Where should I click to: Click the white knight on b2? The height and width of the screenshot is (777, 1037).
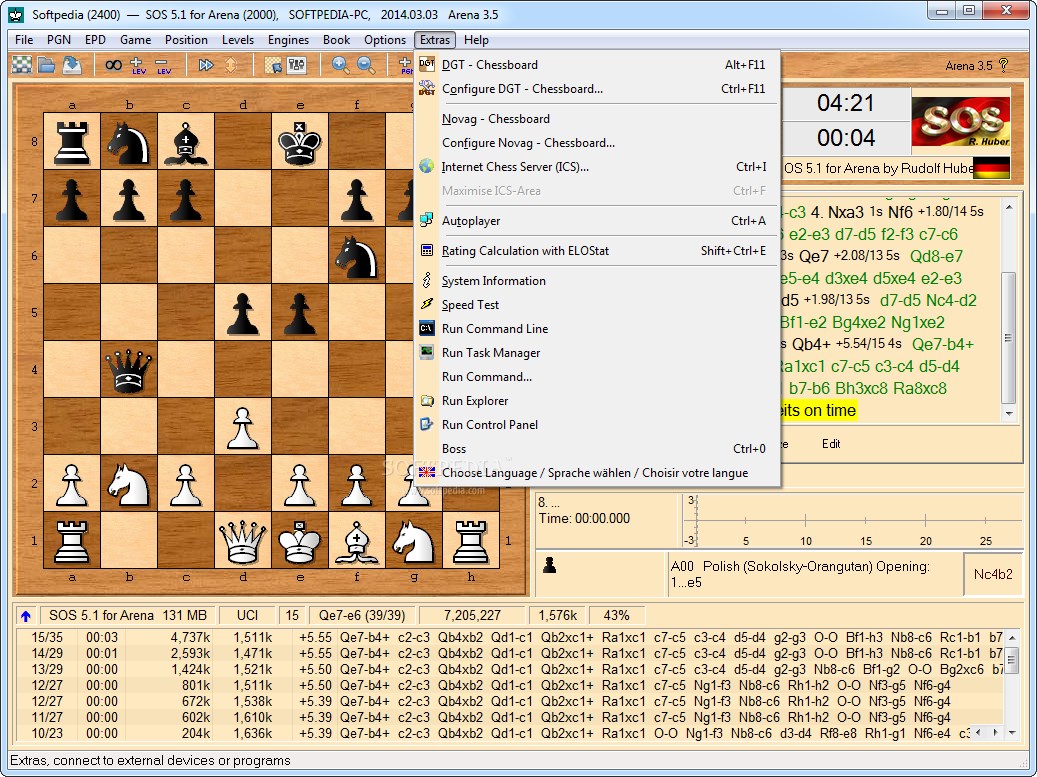pos(129,483)
